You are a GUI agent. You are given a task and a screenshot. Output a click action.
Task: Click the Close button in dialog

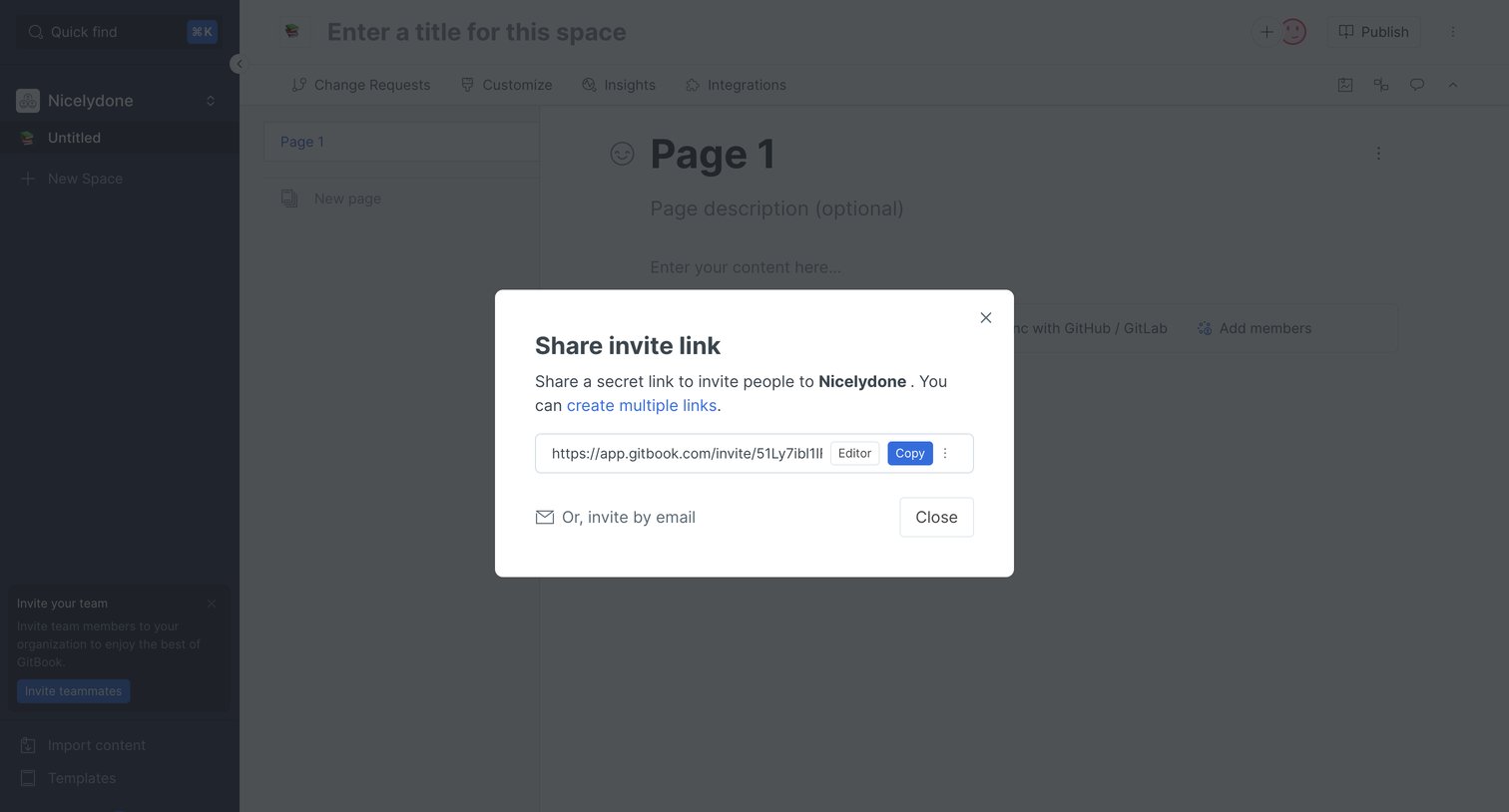tap(936, 517)
